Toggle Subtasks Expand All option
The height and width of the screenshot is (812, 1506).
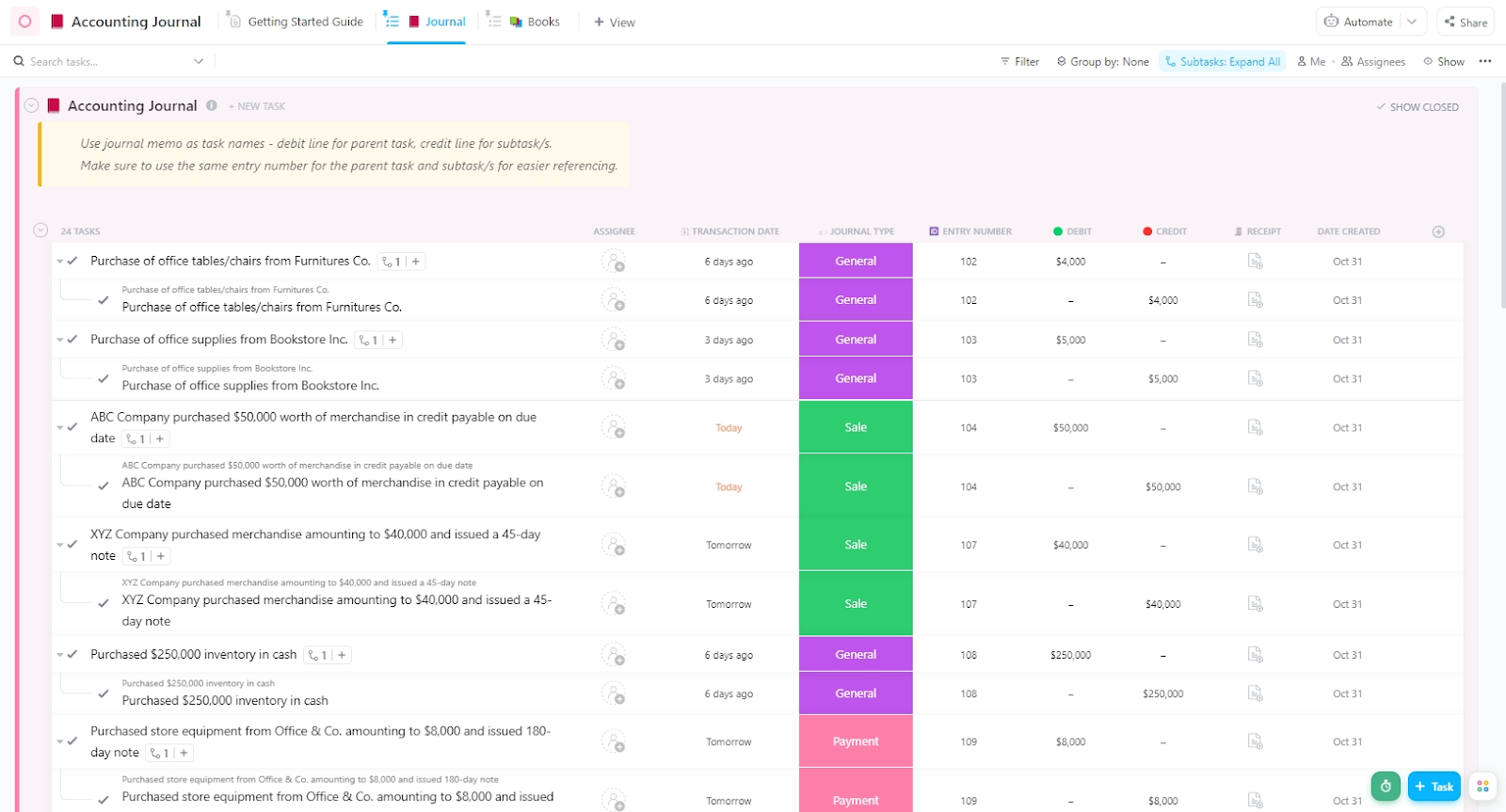pos(1223,61)
